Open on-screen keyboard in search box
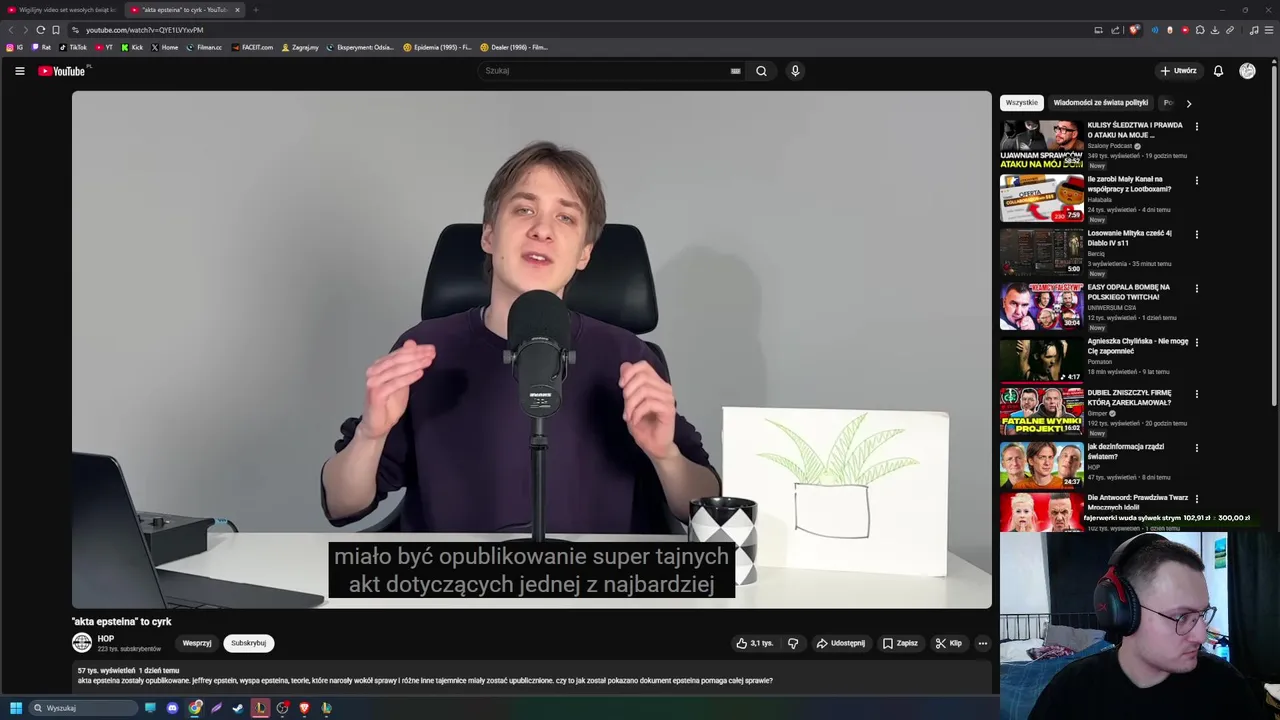This screenshot has height=720, width=1280. pos(735,71)
